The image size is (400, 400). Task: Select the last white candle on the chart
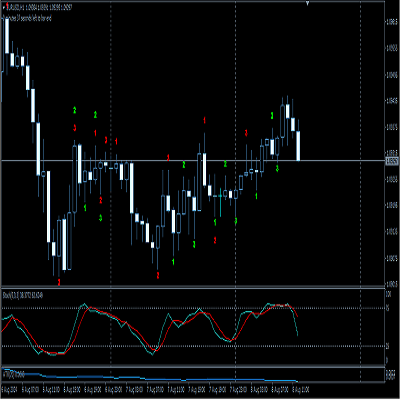[x=298, y=146]
